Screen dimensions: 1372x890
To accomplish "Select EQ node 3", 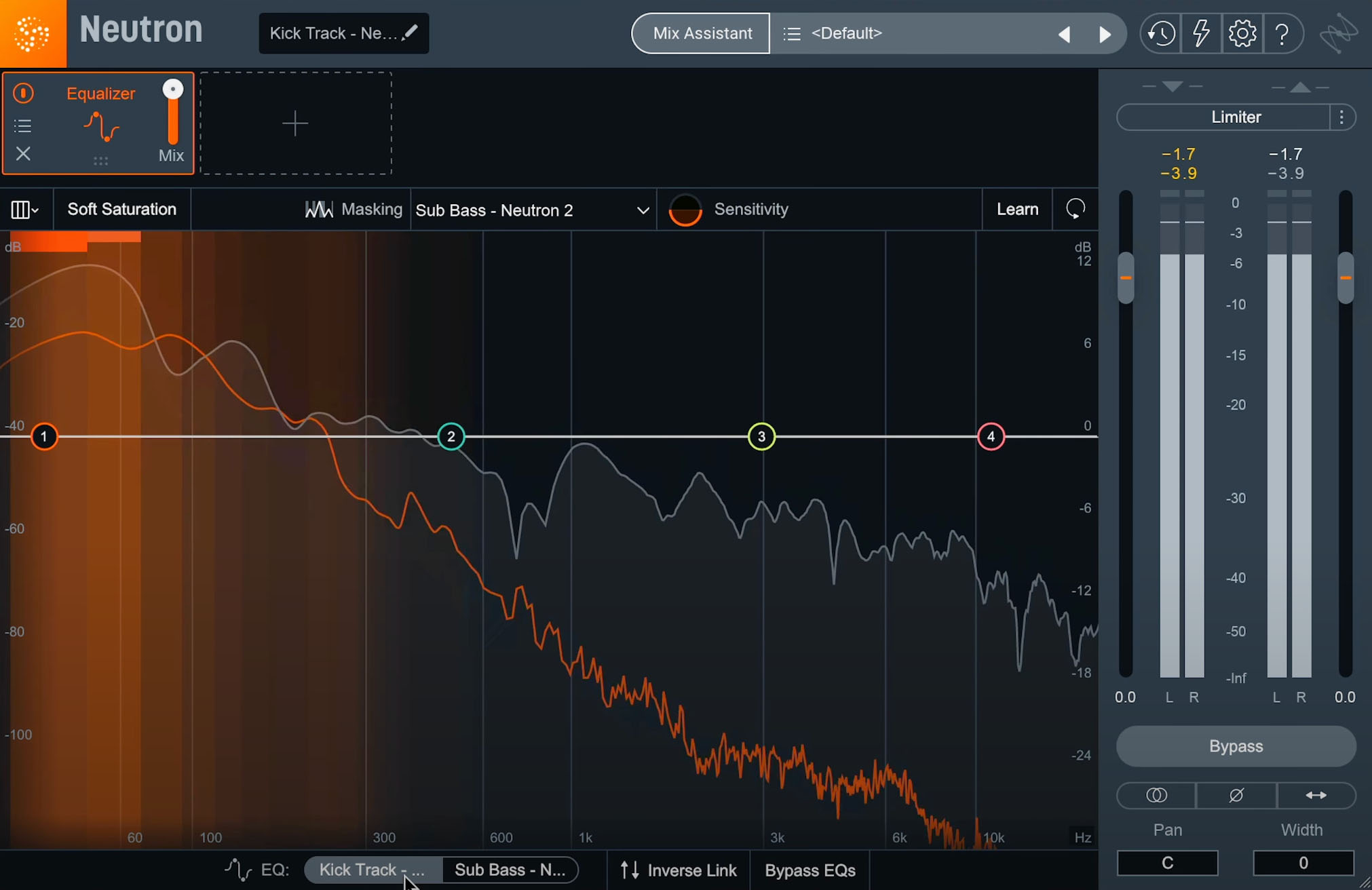I will click(x=761, y=436).
